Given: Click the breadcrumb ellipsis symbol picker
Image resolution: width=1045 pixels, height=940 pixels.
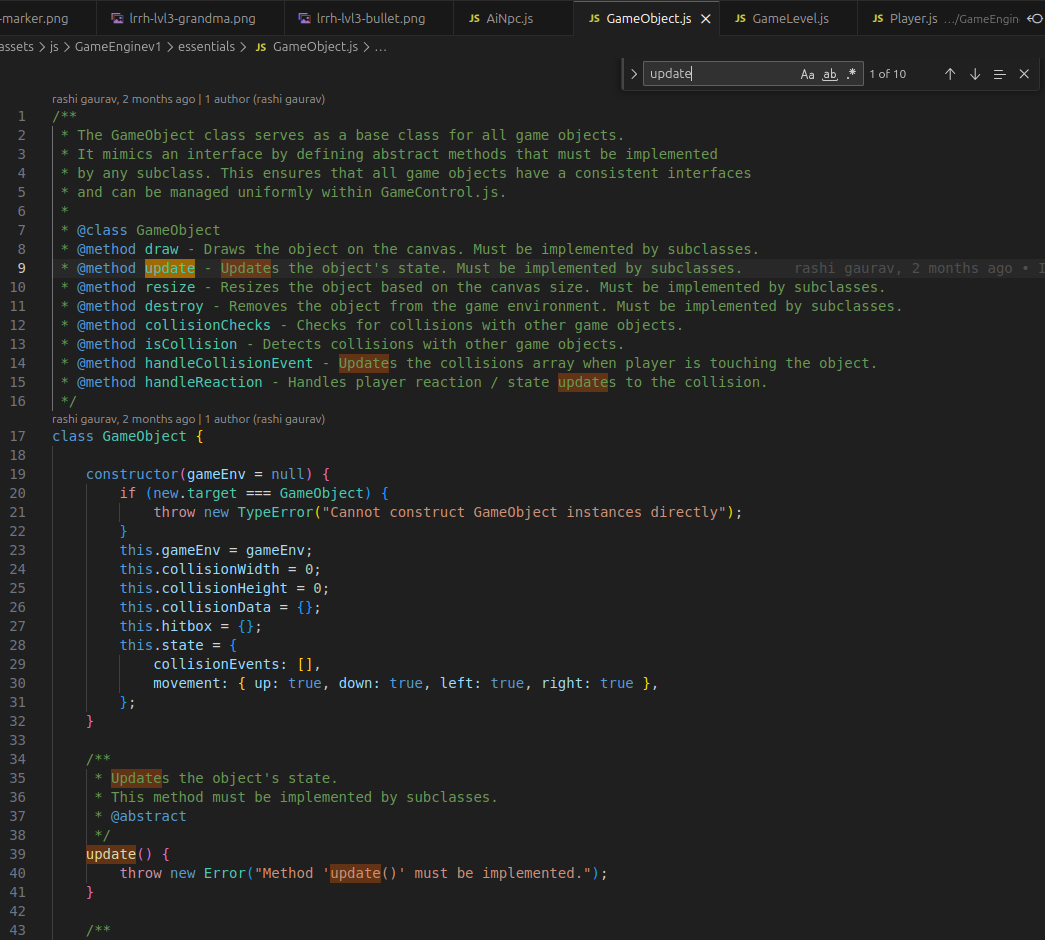Looking at the screenshot, I should point(381,47).
